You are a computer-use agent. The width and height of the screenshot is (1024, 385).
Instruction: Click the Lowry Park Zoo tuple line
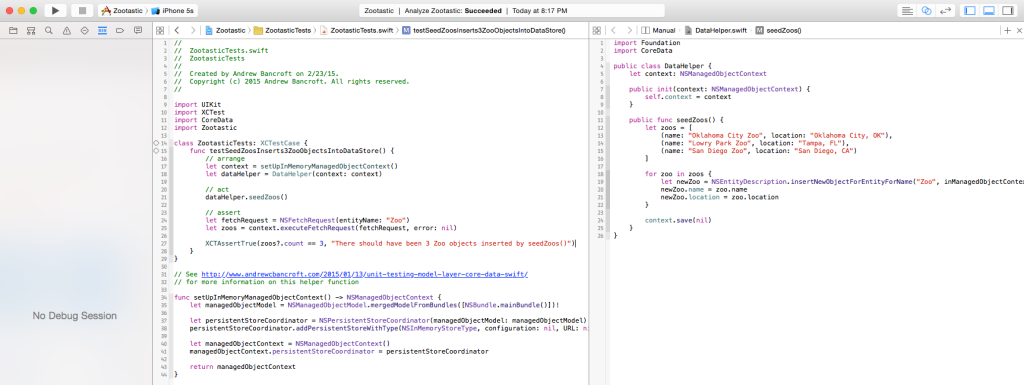754,143
